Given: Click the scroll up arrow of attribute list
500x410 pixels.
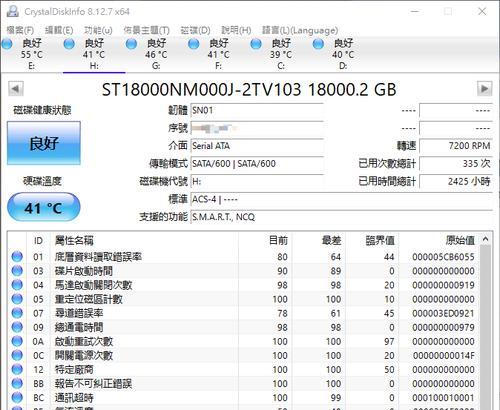Looking at the screenshot, I should (x=485, y=239).
